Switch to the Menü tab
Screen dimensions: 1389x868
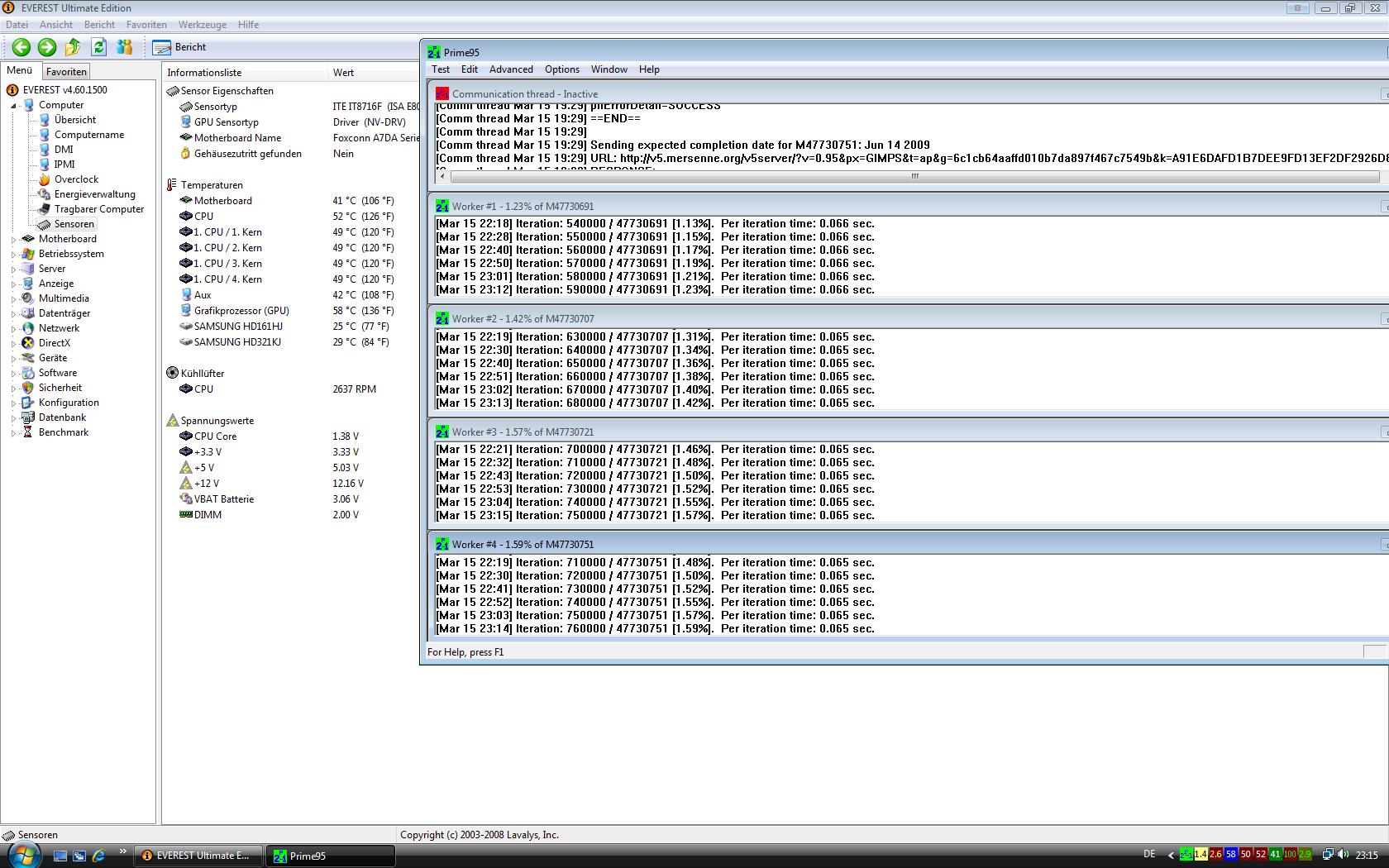click(x=20, y=71)
